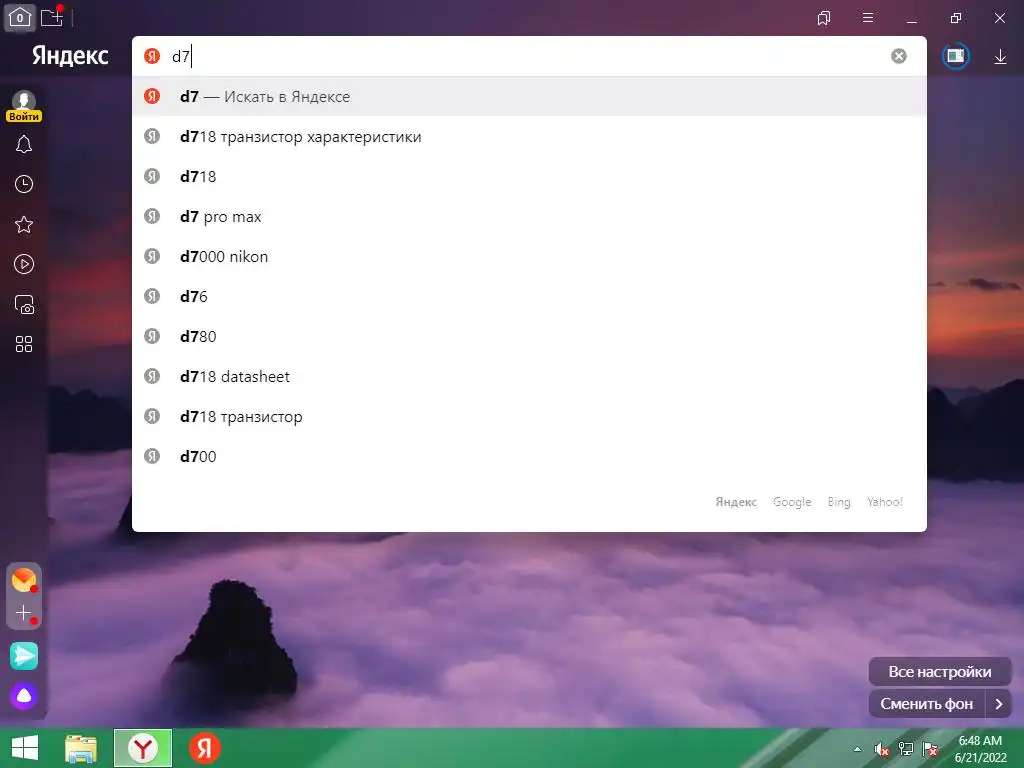Launch the Alice assistant purple icon
This screenshot has width=1024, height=768.
24,696
